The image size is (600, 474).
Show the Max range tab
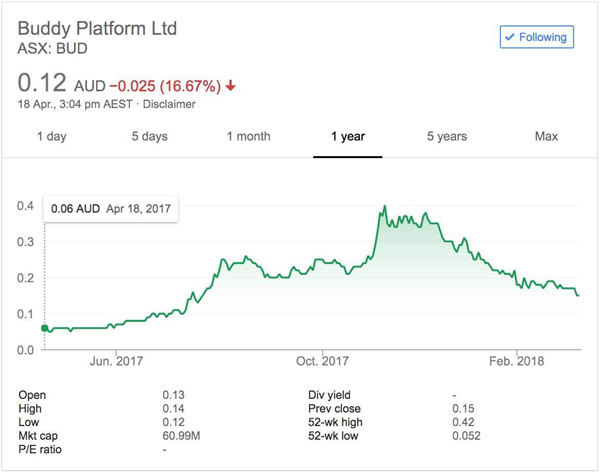pos(546,136)
